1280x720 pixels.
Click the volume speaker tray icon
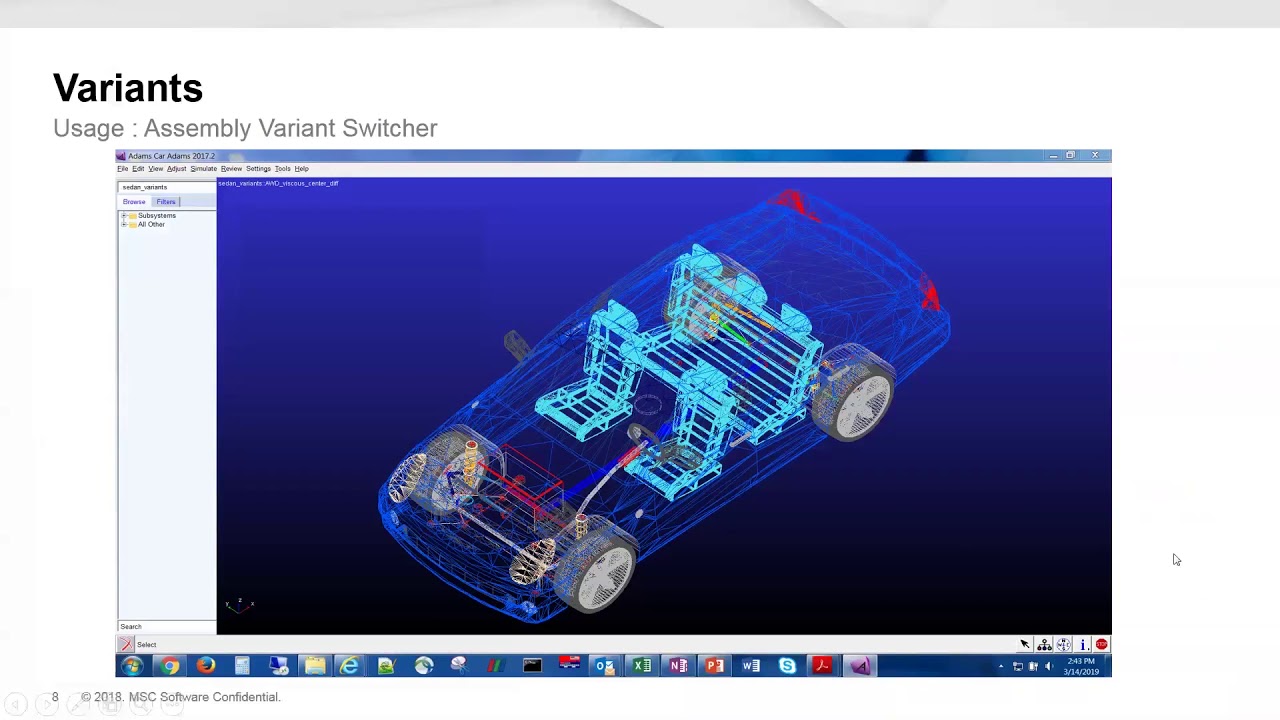(x=1048, y=667)
